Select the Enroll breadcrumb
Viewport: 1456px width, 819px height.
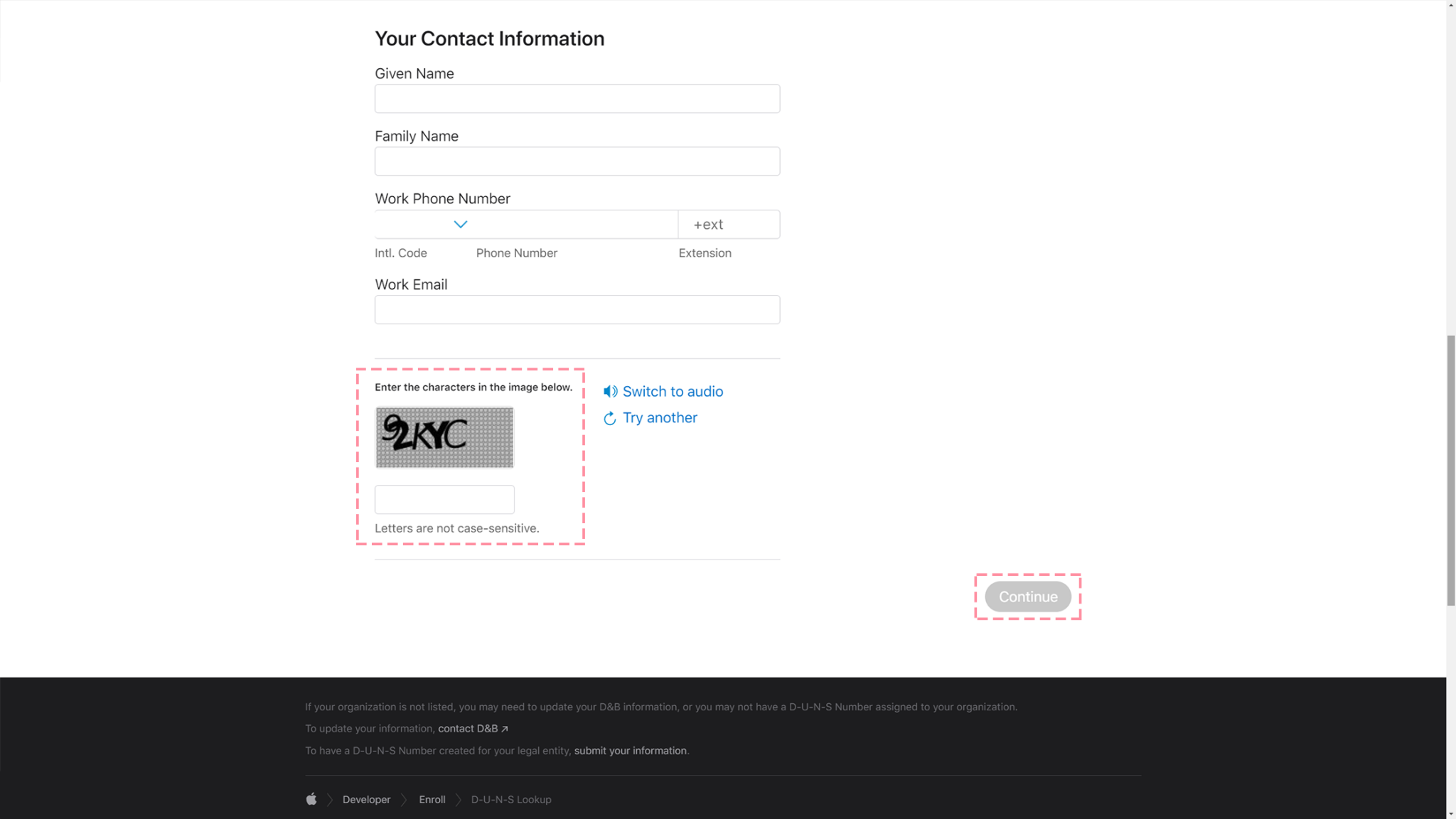[x=432, y=799]
